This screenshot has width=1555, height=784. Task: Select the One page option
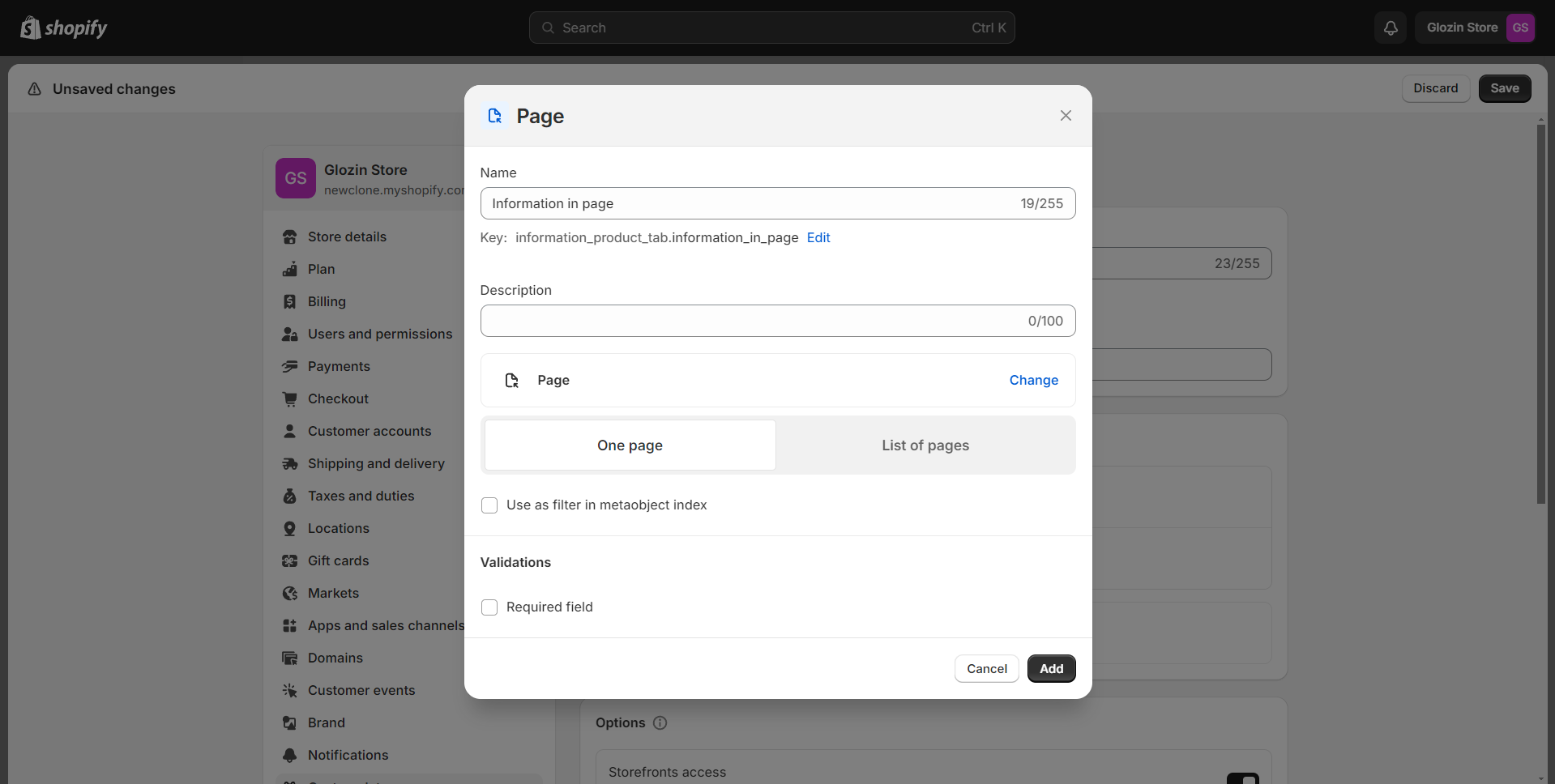tap(630, 445)
